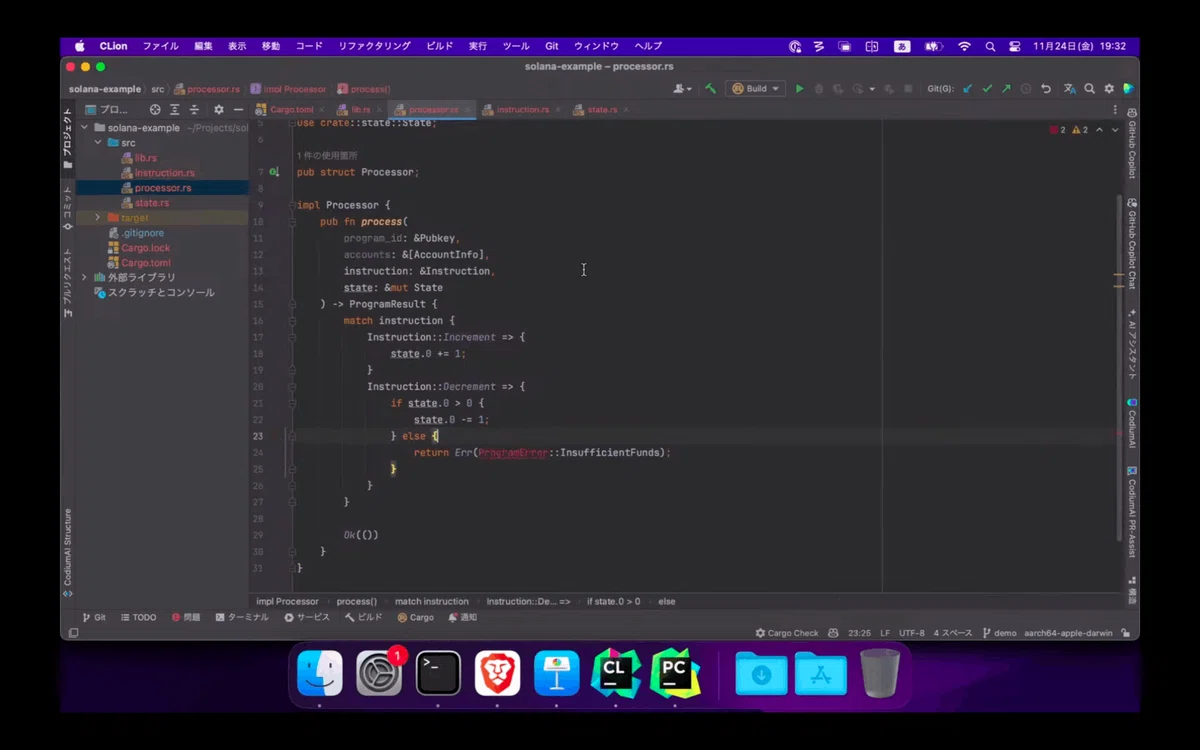
Task: Open the code-with-me user icon dropdown
Action: 683,89
